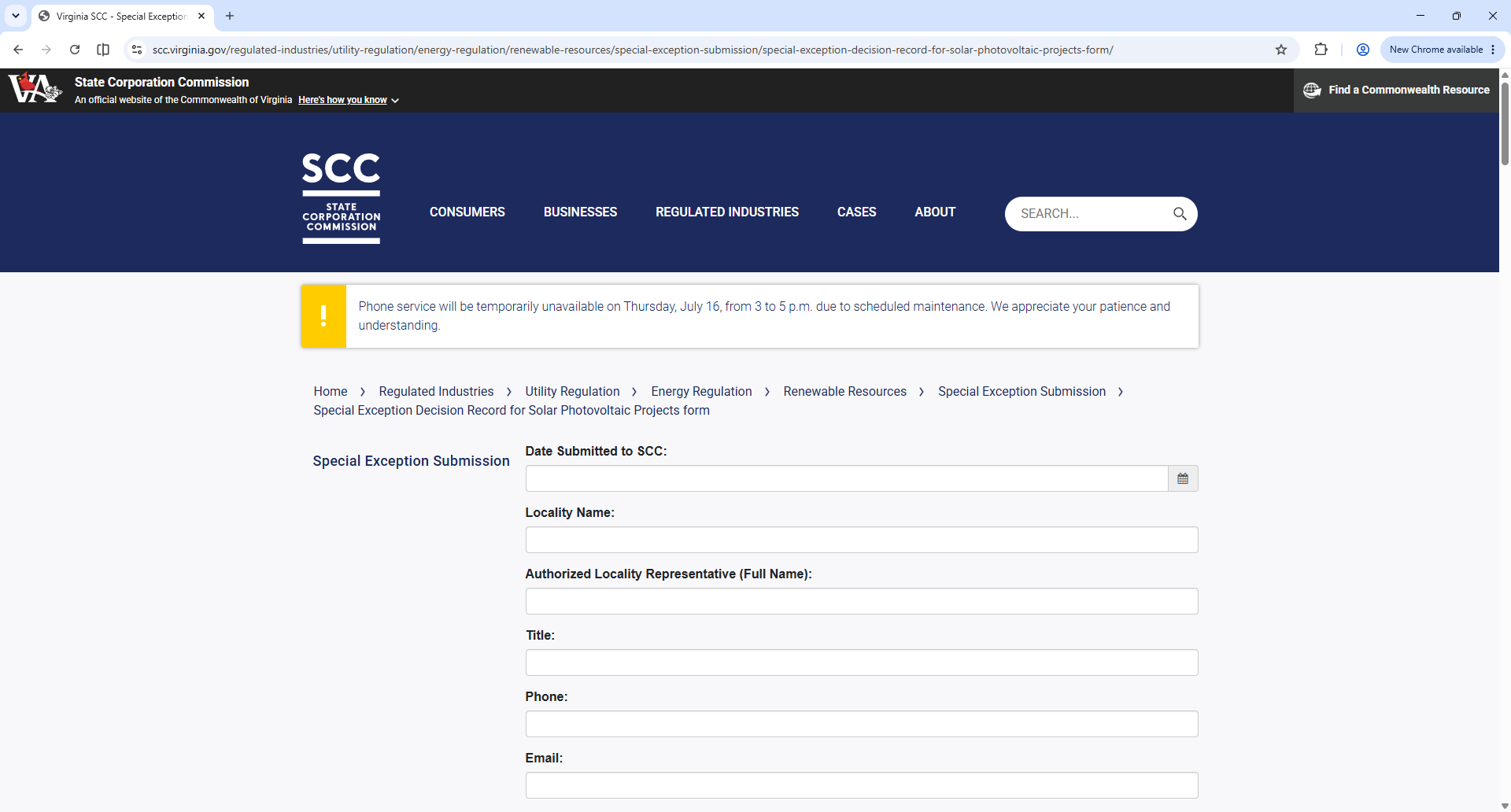Click the browser forward arrow
The image size is (1511, 812).
pos(46,50)
